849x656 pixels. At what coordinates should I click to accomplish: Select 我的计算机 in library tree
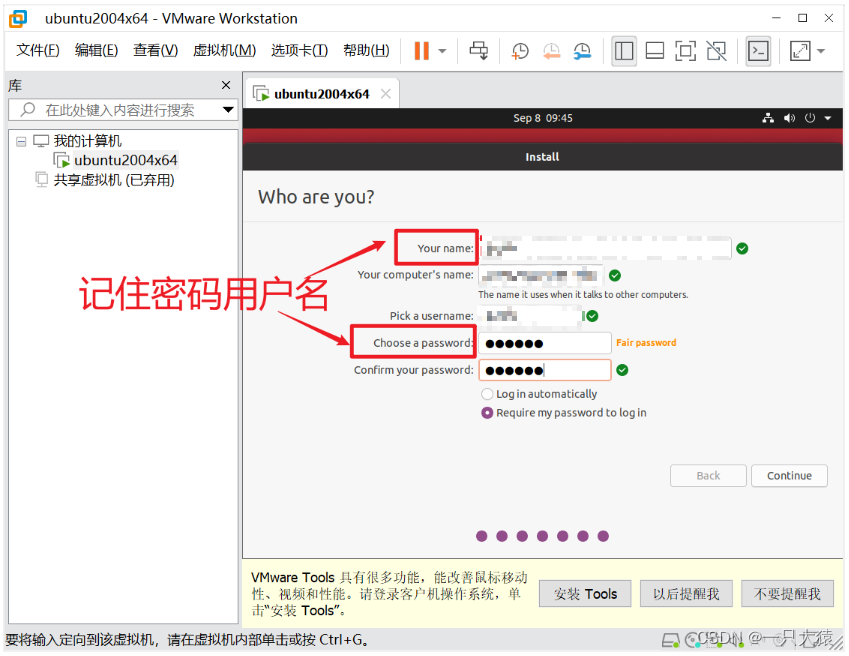click(87, 141)
